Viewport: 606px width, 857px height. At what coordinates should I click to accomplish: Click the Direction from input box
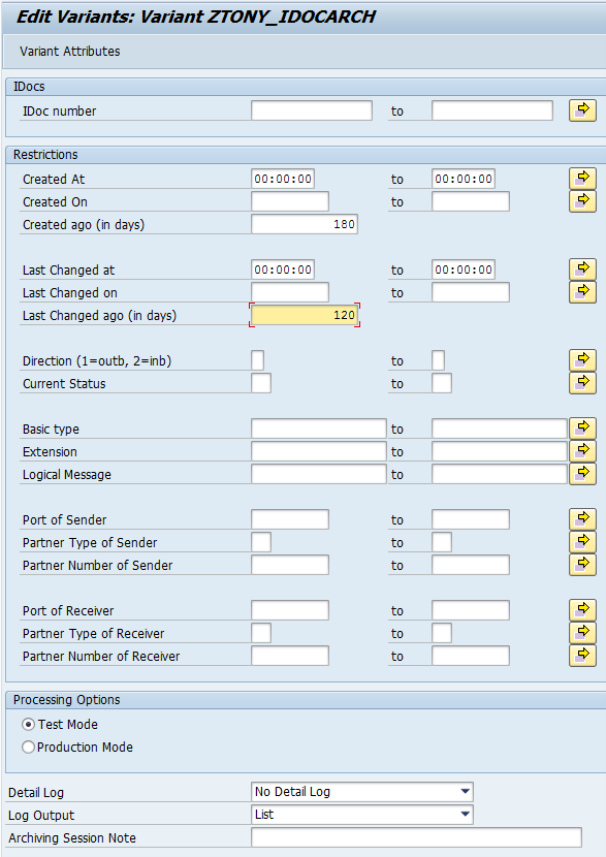pos(258,361)
